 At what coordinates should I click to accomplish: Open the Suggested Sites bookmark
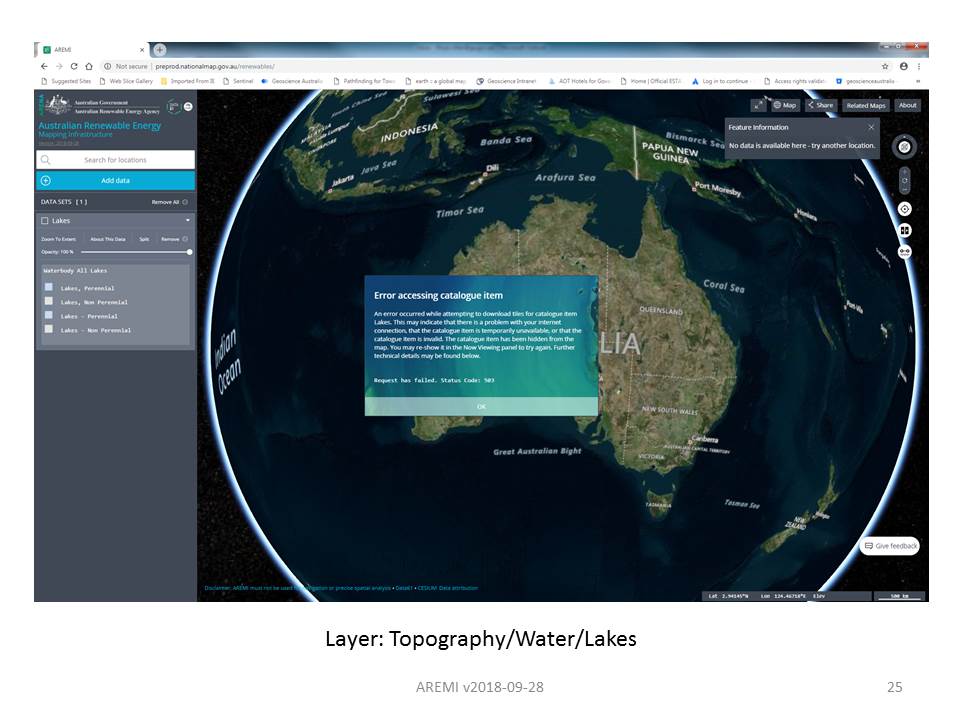point(66,81)
